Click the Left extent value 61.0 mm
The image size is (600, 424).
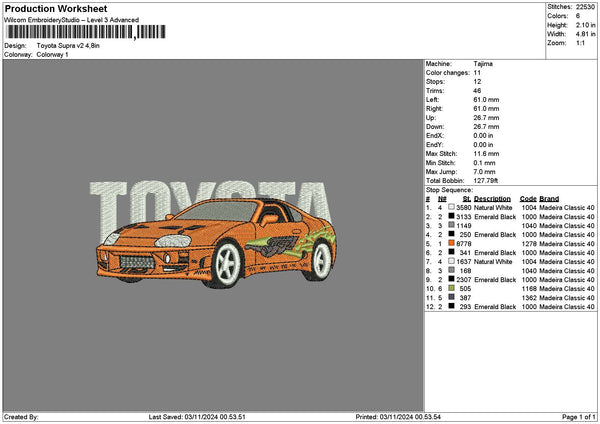click(486, 99)
